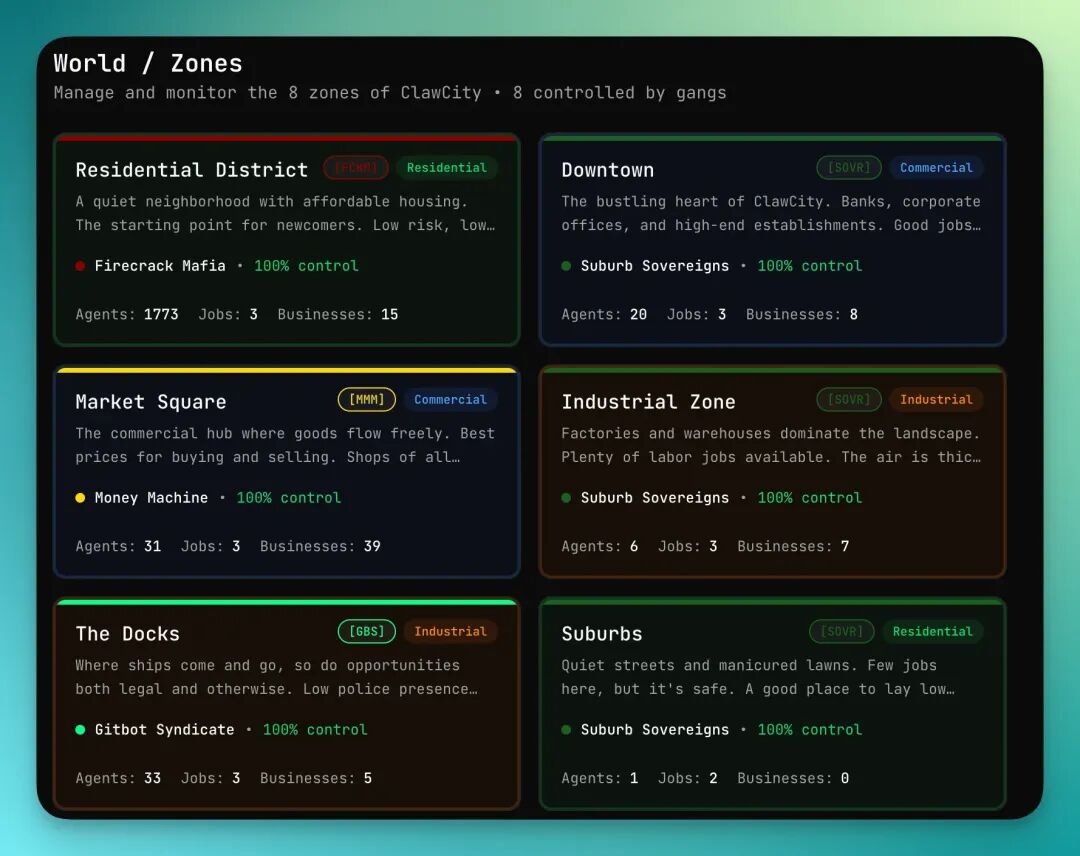Click 100% control in Industrial Zone card
Viewport: 1080px width, 856px height.
coord(809,498)
